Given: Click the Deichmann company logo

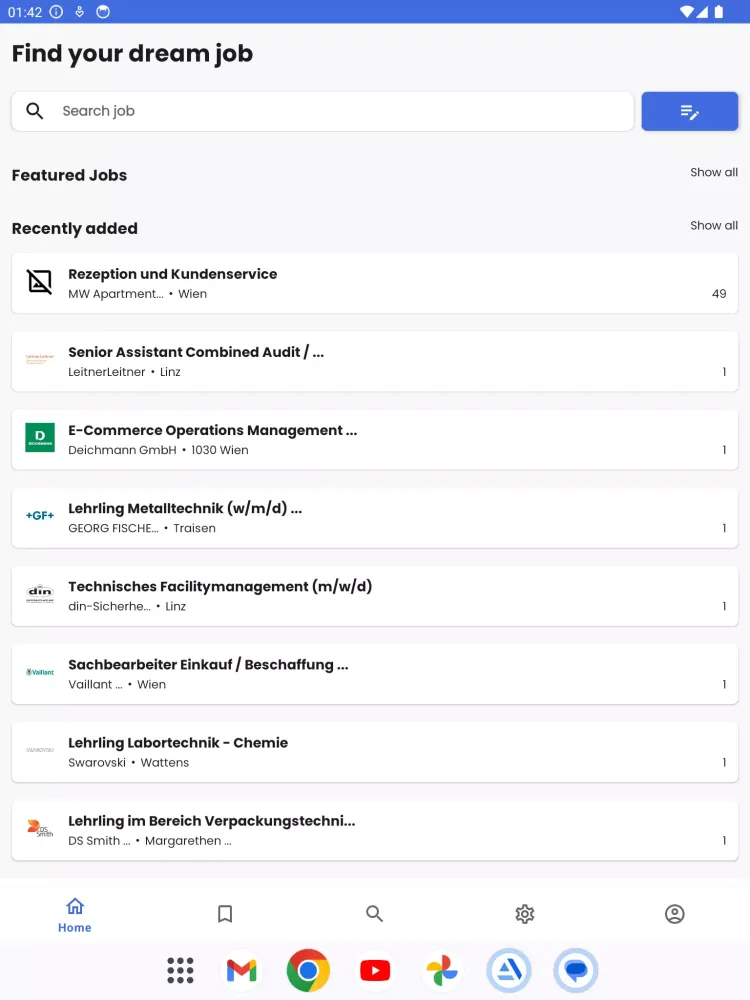Looking at the screenshot, I should (x=40, y=439).
